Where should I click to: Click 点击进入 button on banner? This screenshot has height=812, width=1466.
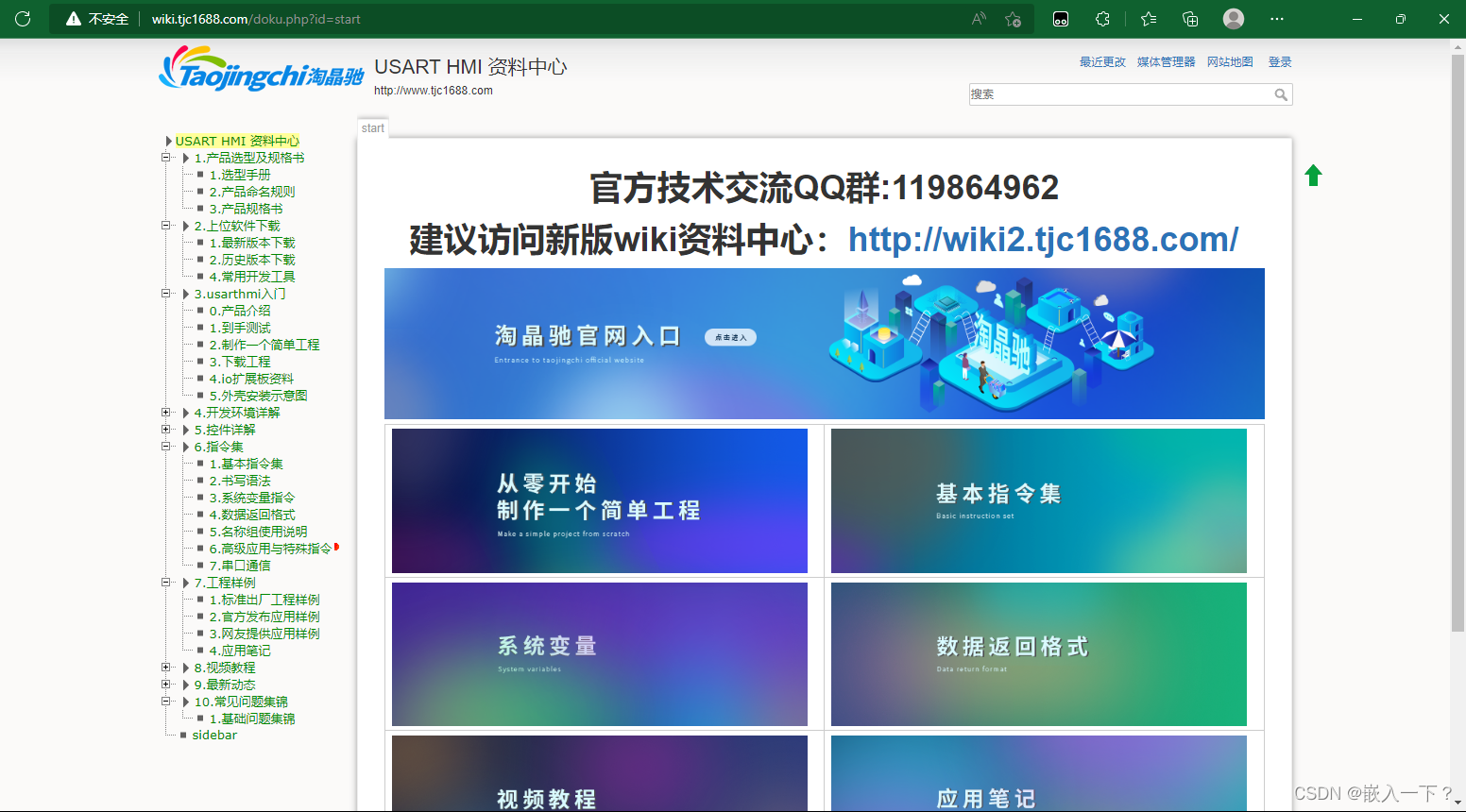click(730, 337)
